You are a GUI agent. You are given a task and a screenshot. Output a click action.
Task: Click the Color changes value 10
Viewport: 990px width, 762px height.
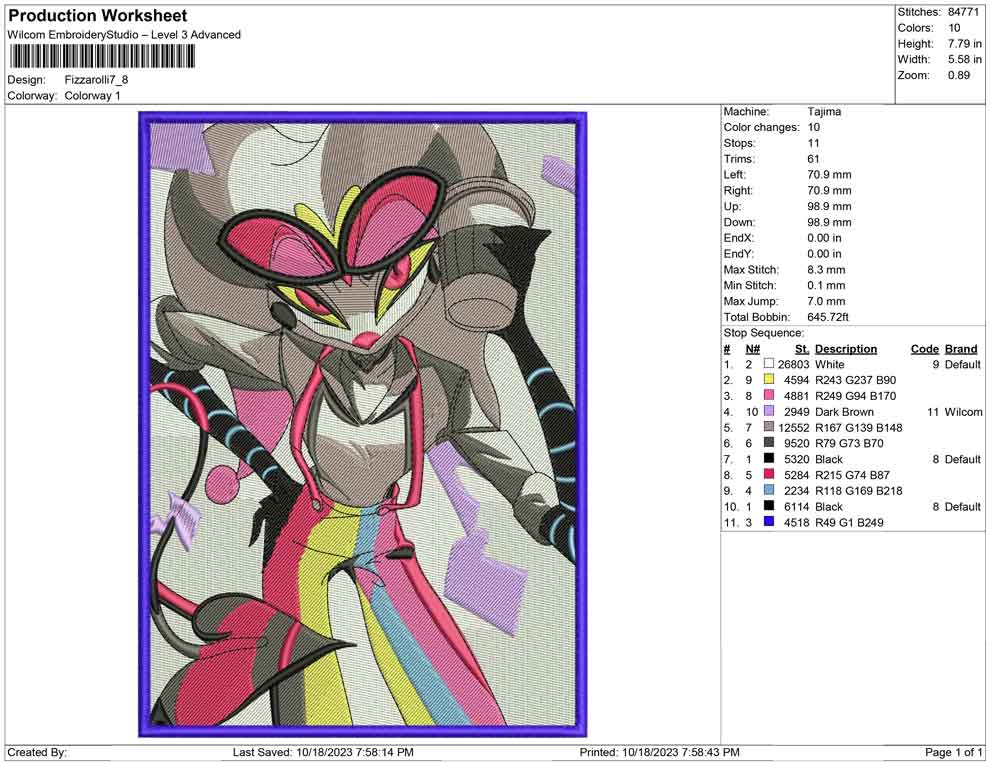point(813,127)
